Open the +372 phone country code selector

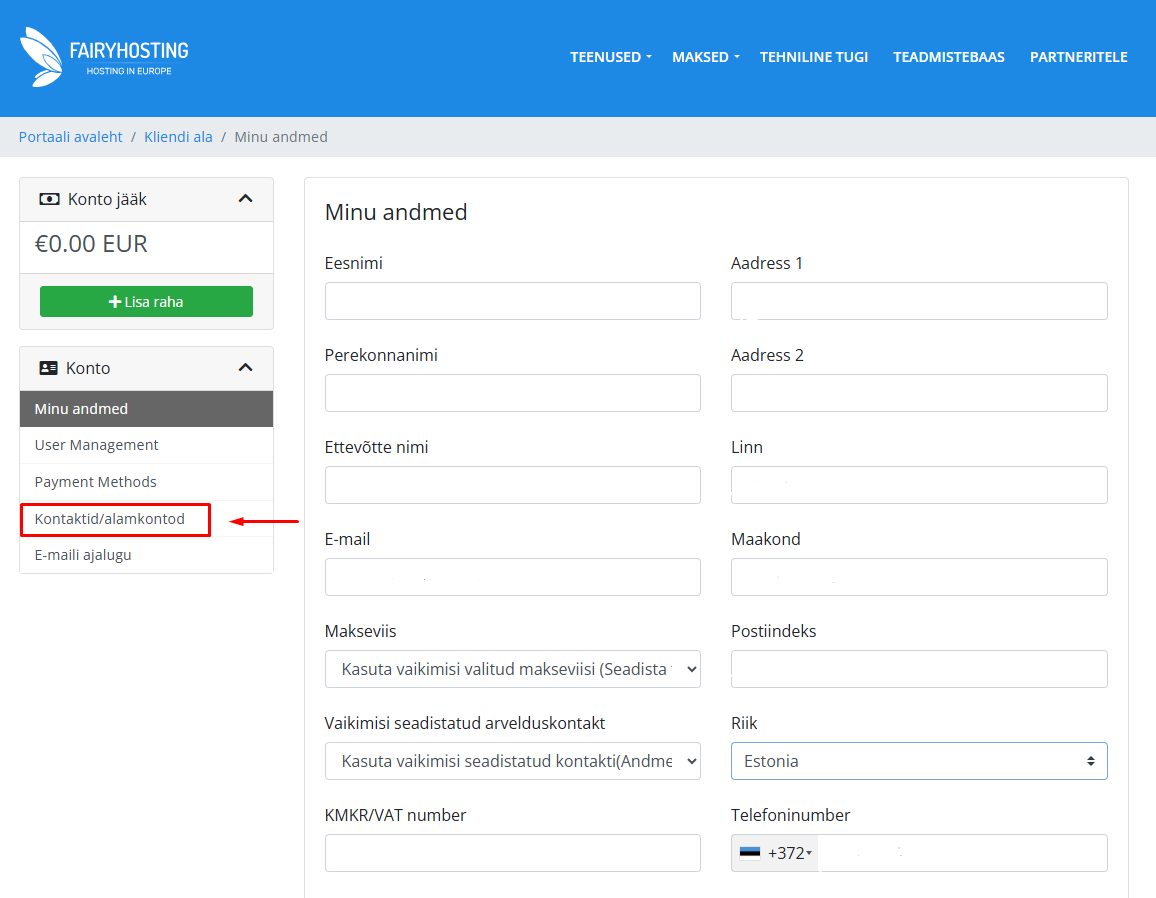(x=776, y=853)
